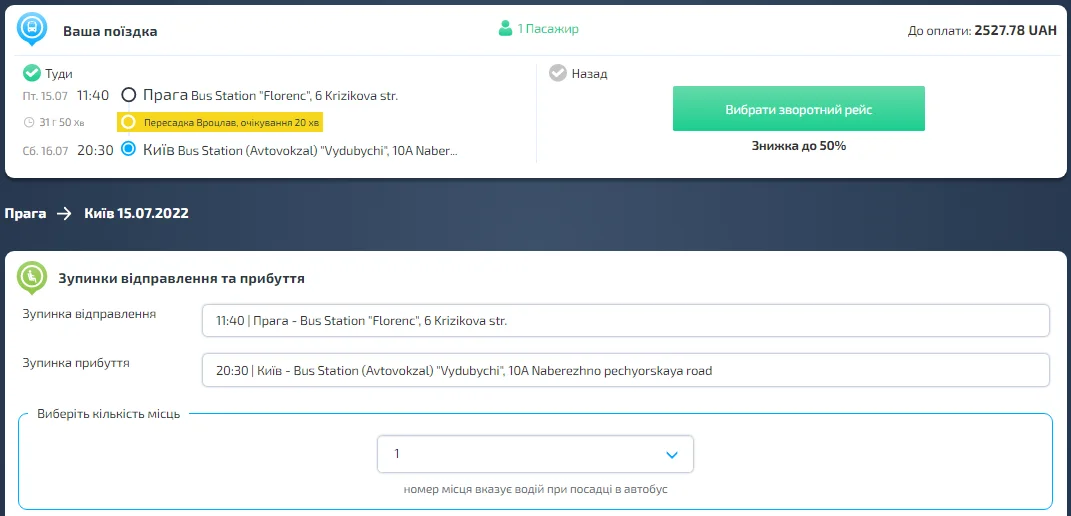This screenshot has height=516, width=1071.
Task: Click the arrow between Прага and Київ
Action: point(64,213)
